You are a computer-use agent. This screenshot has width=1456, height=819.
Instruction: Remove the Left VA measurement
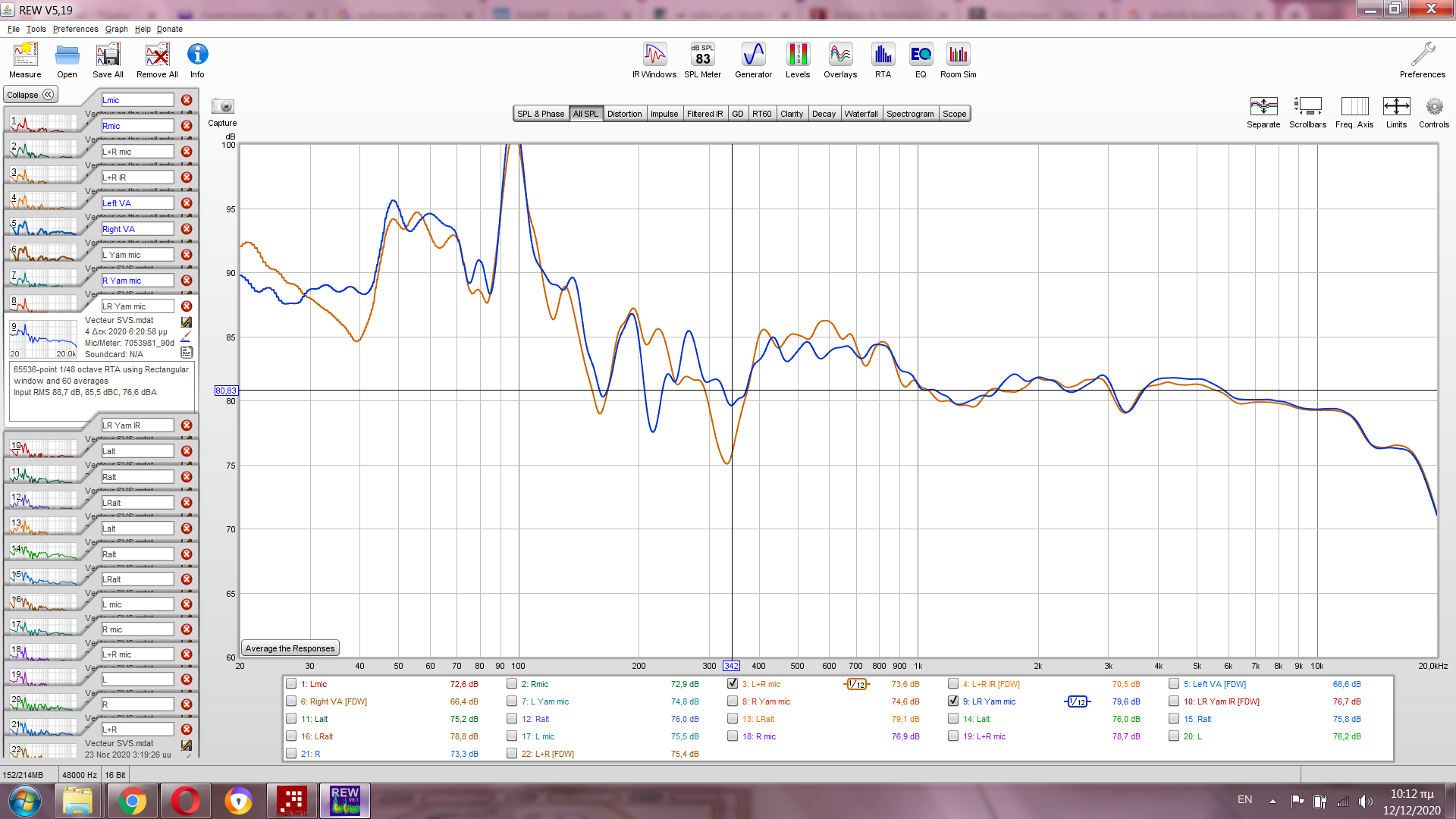point(187,203)
